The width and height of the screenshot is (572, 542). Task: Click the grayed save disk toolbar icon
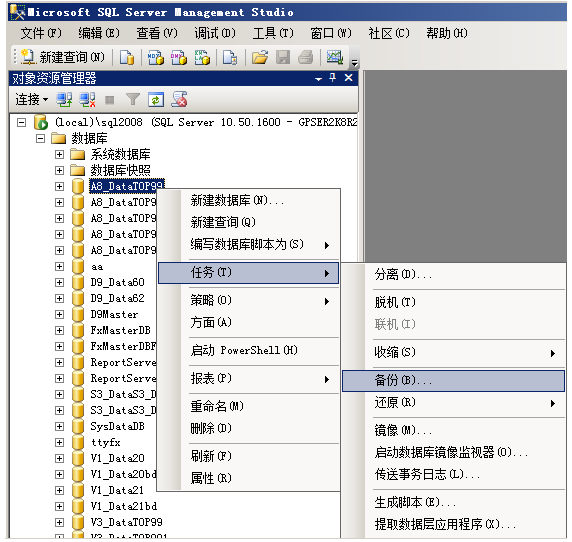pyautogui.click(x=283, y=57)
